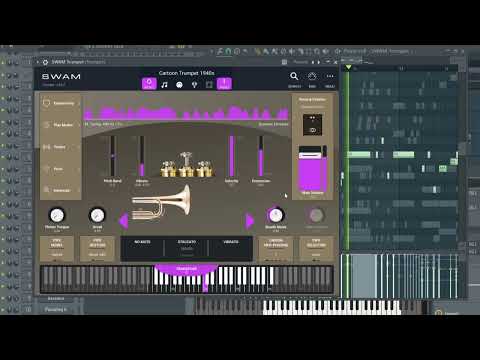This screenshot has height=360, width=480.
Task: Click the greyed-out knob right of Breath Noise
Action: (x=316, y=215)
